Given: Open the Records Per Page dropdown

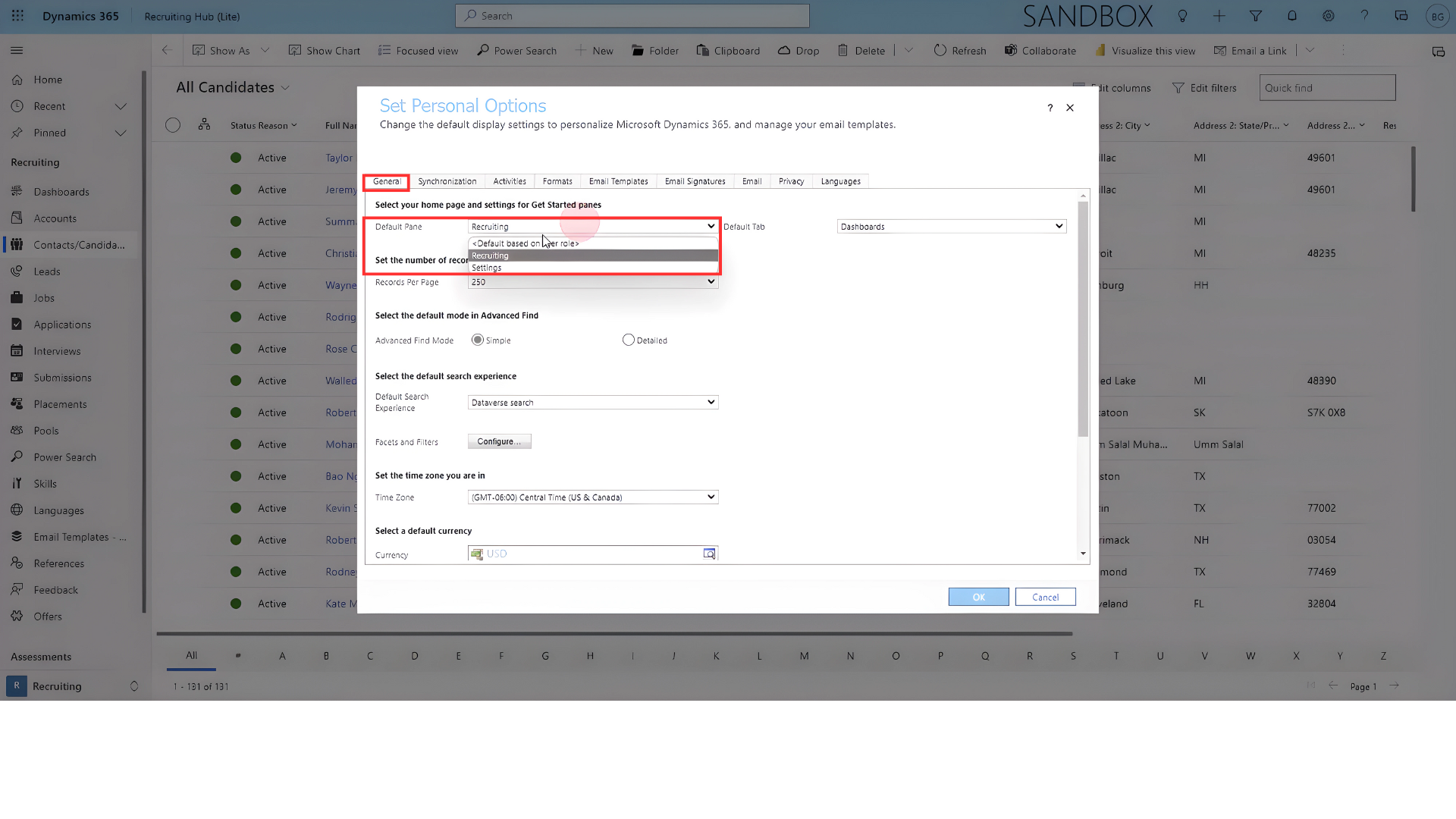Looking at the screenshot, I should 593,282.
